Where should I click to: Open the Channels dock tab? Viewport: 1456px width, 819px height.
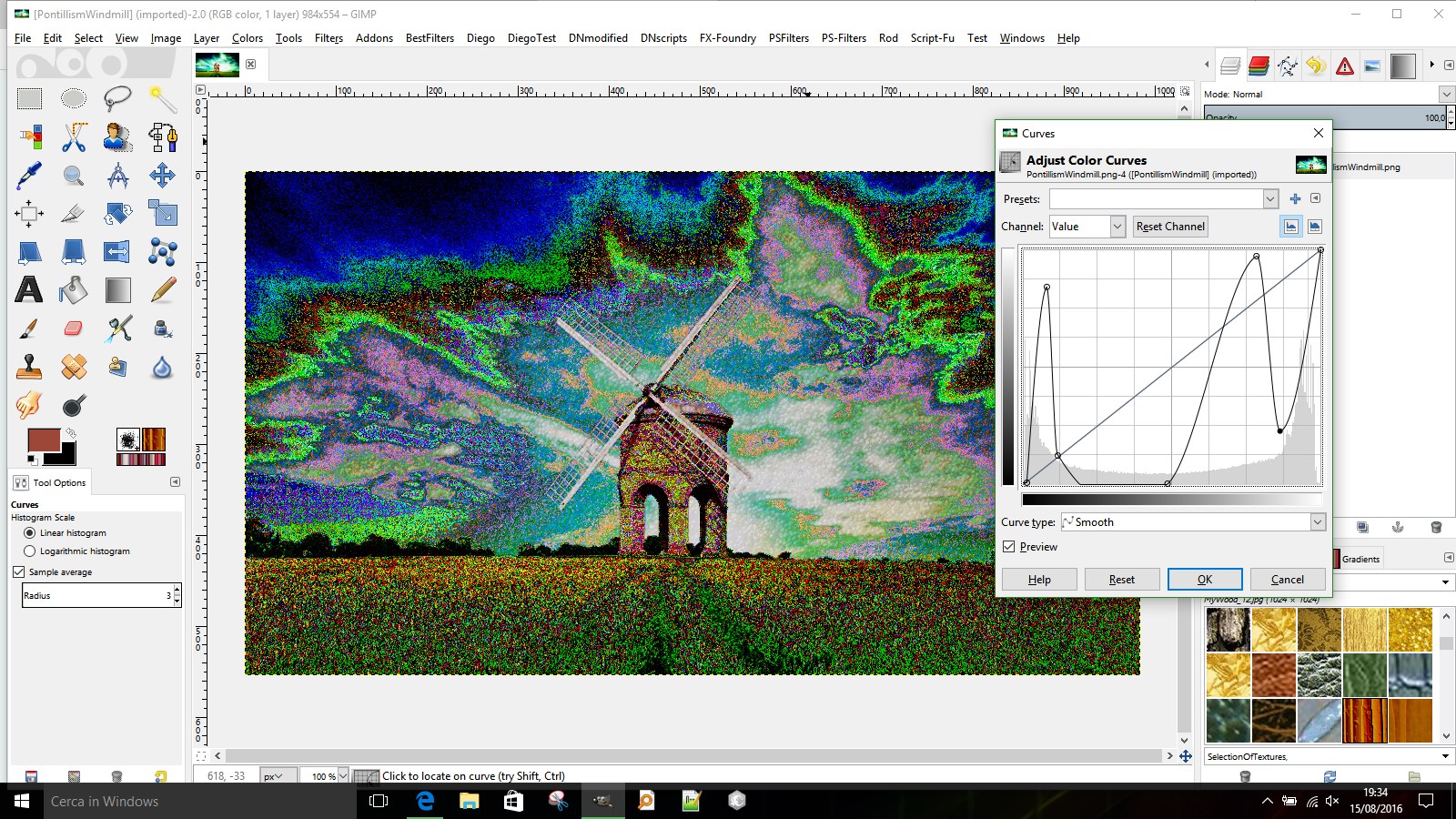click(x=1259, y=66)
